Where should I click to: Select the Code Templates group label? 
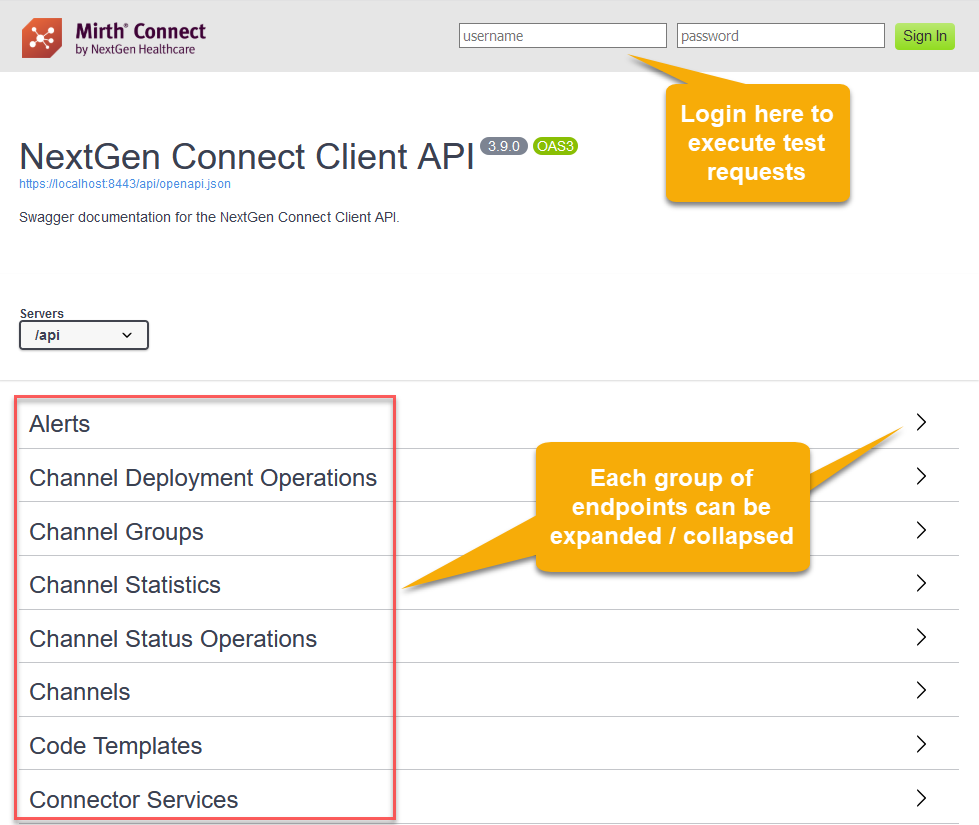(116, 746)
